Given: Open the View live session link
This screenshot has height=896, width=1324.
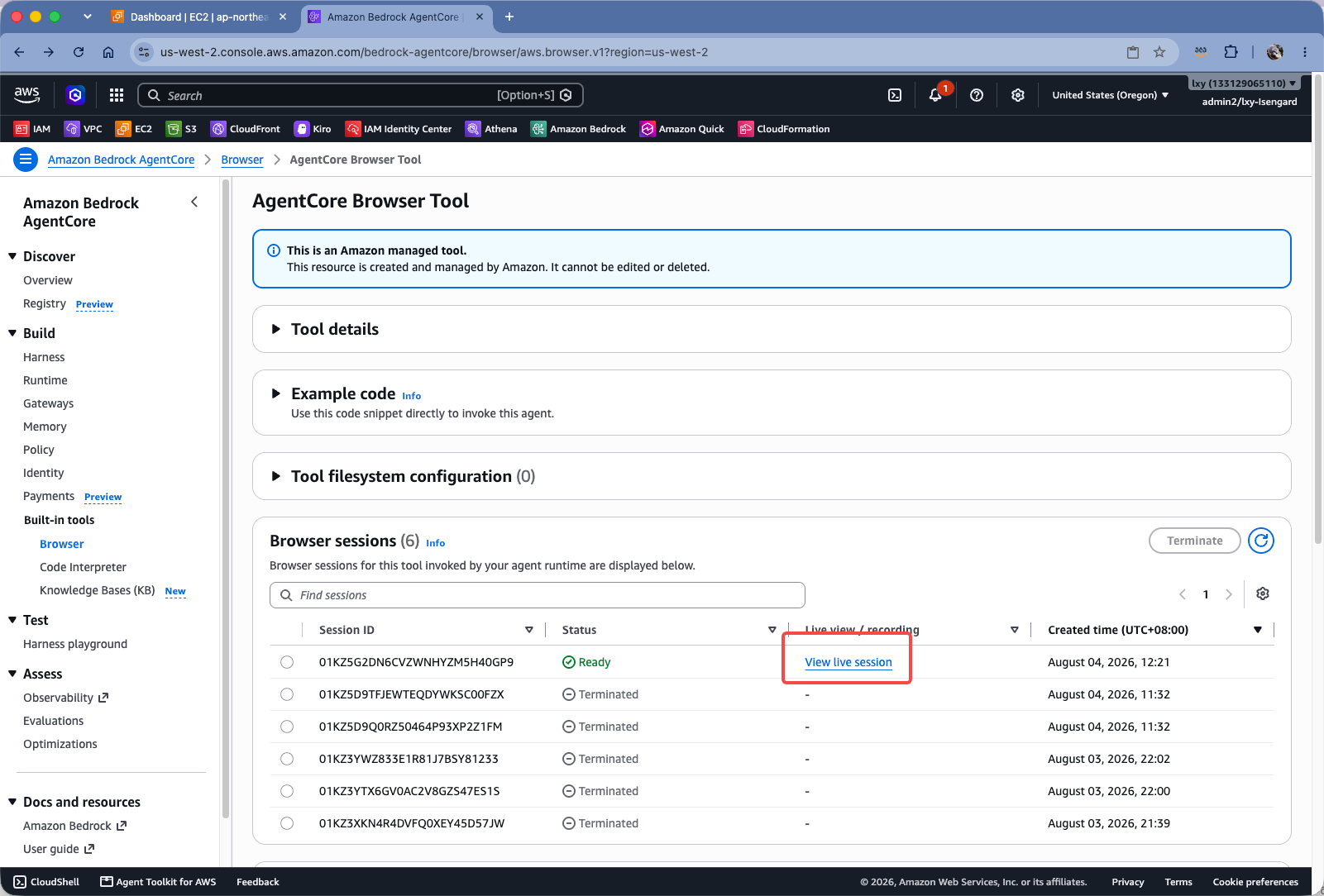Looking at the screenshot, I should point(848,662).
